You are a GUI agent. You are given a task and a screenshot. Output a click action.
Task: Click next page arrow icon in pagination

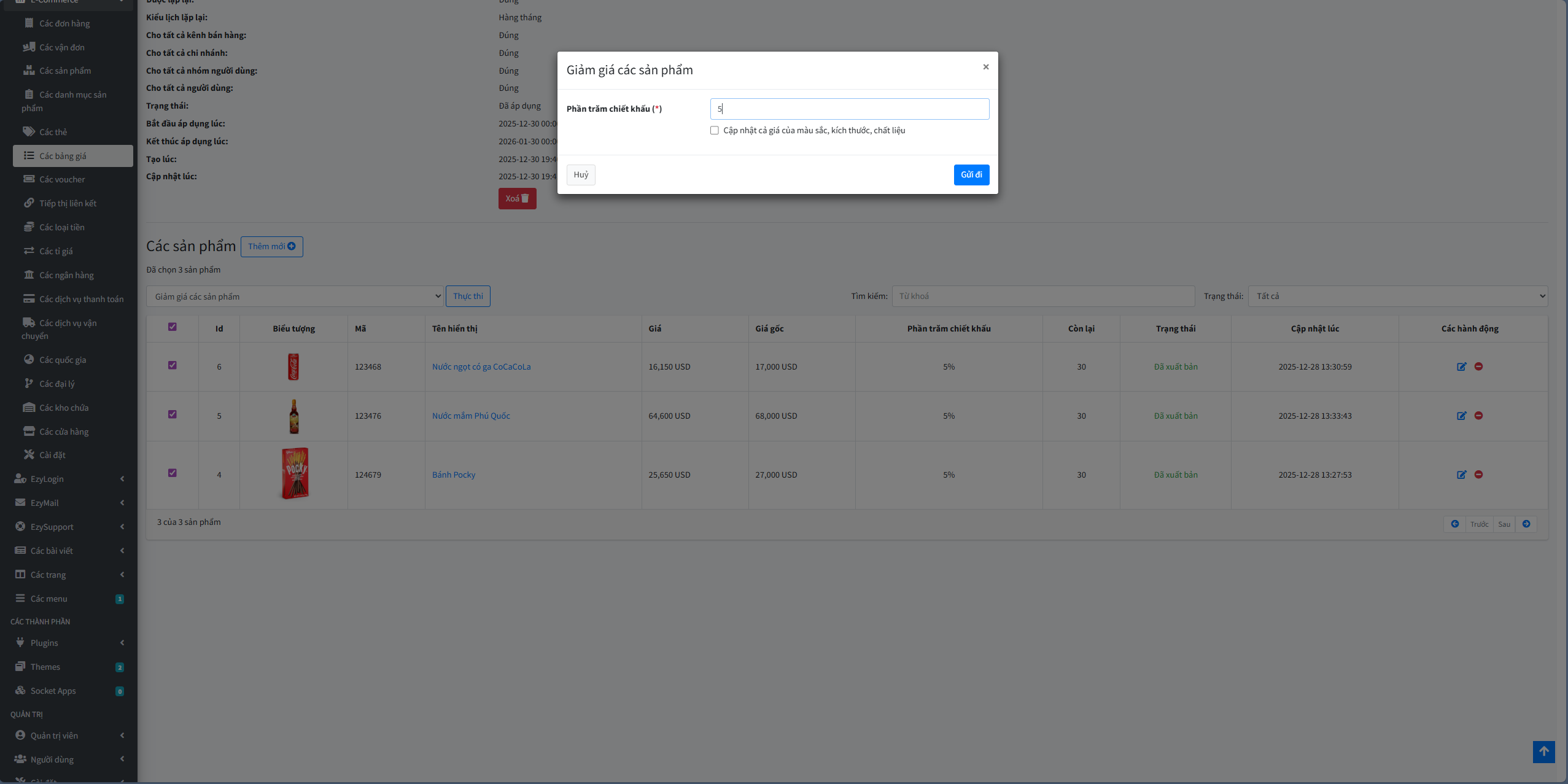[x=1526, y=524]
